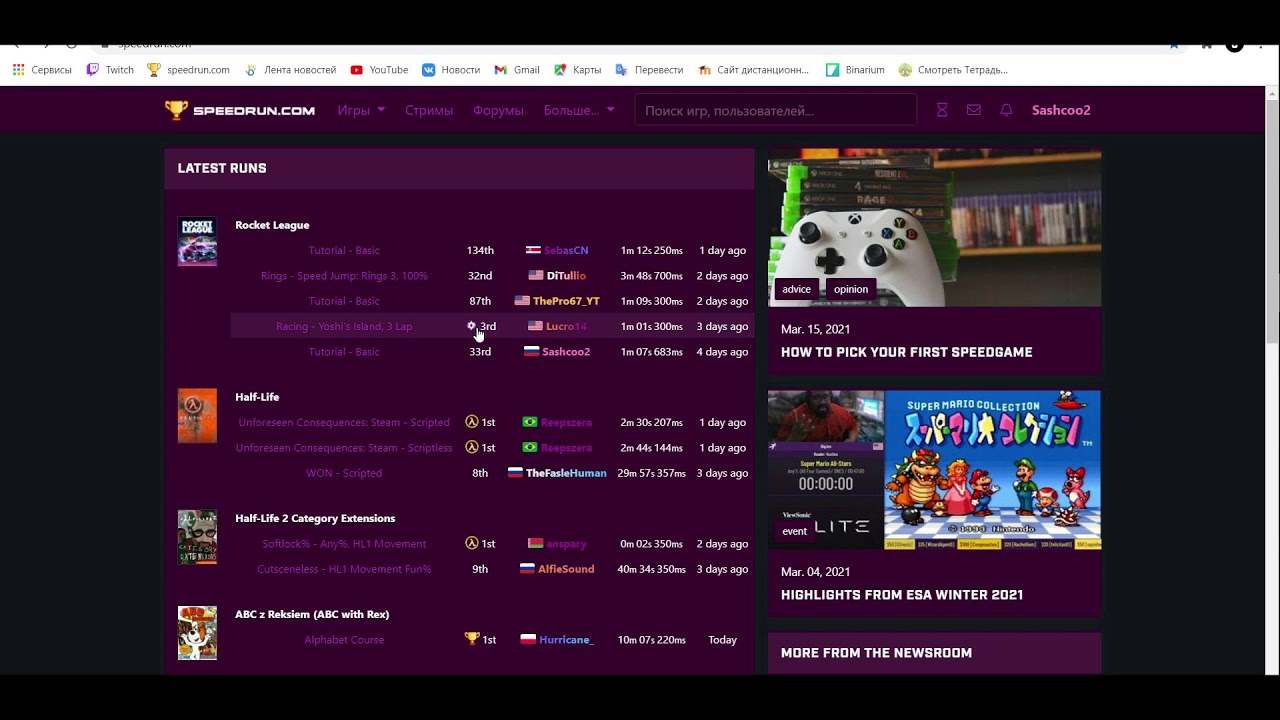Click the page vertical scrollbar
Viewport: 1280px width, 720px height.
1272,220
